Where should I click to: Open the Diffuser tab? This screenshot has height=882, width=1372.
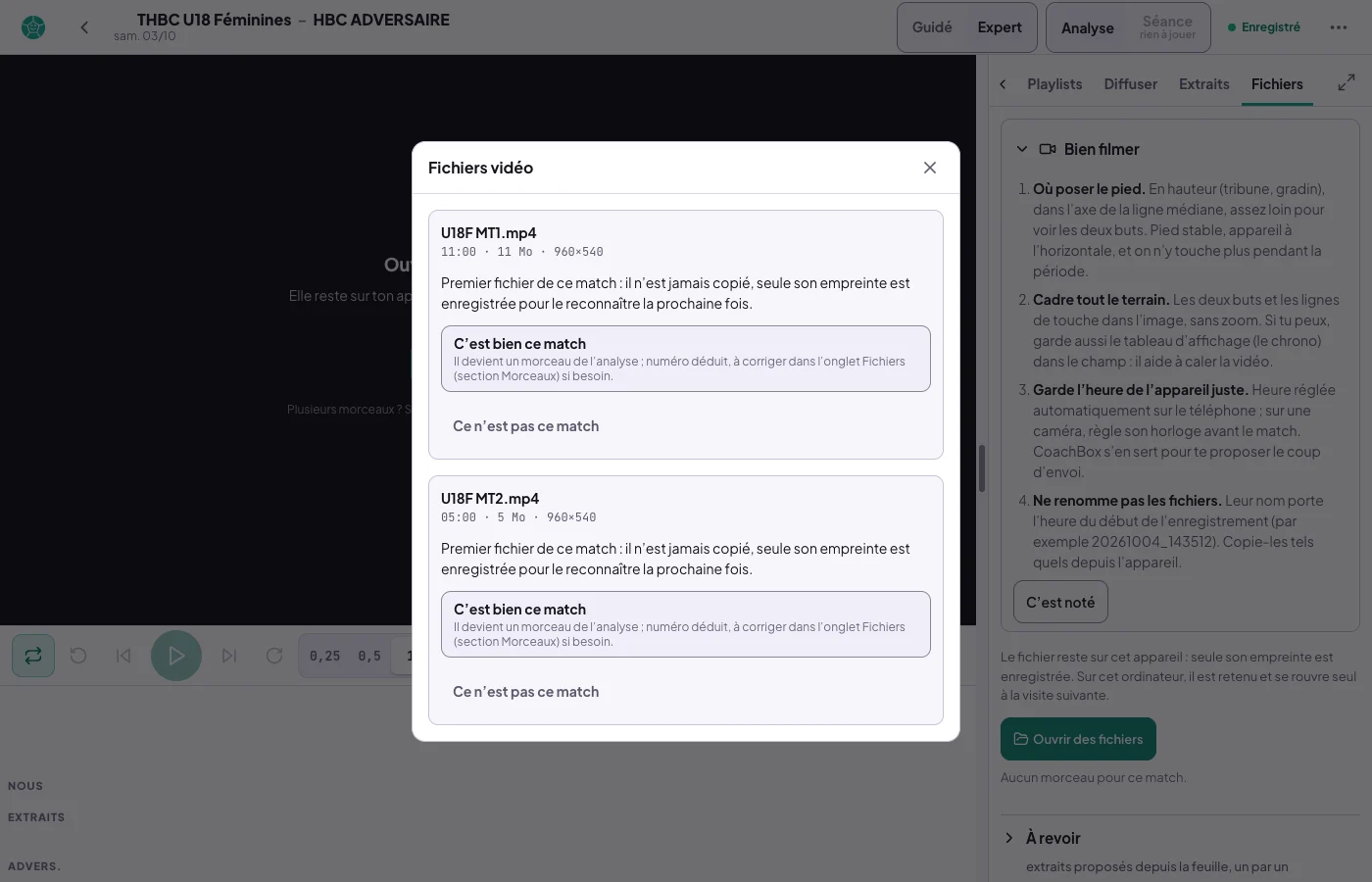[1131, 84]
